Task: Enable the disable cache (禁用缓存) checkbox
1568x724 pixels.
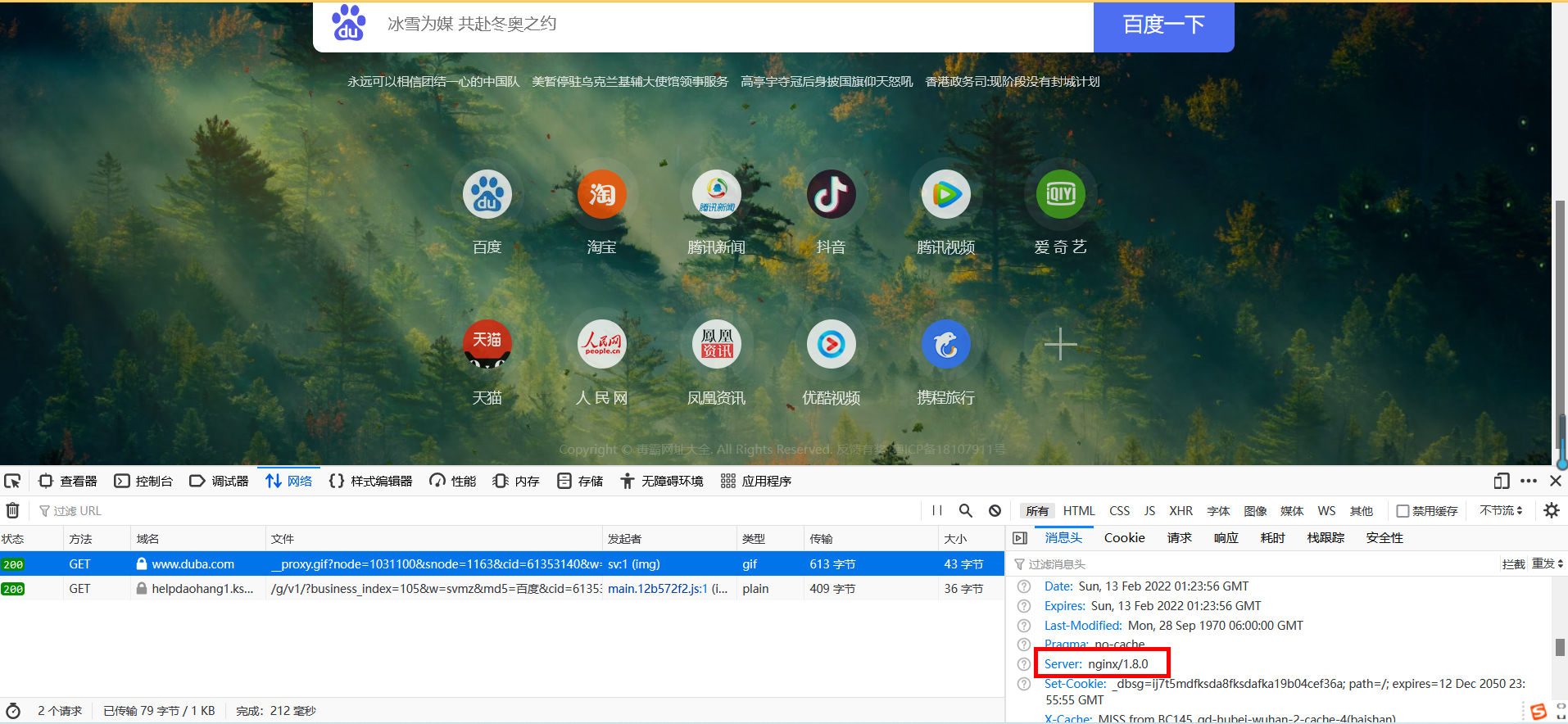Action: pos(1403,511)
